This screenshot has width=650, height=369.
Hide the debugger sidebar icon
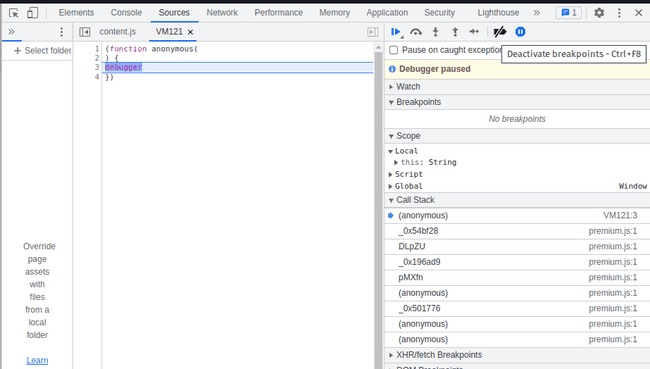tap(373, 32)
